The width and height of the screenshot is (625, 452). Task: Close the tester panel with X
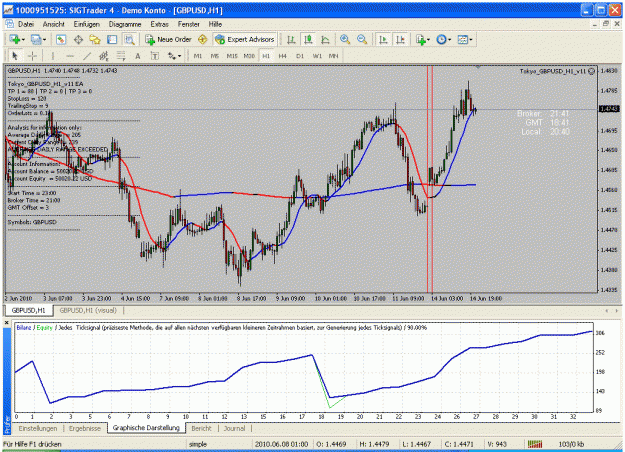coord(6,322)
